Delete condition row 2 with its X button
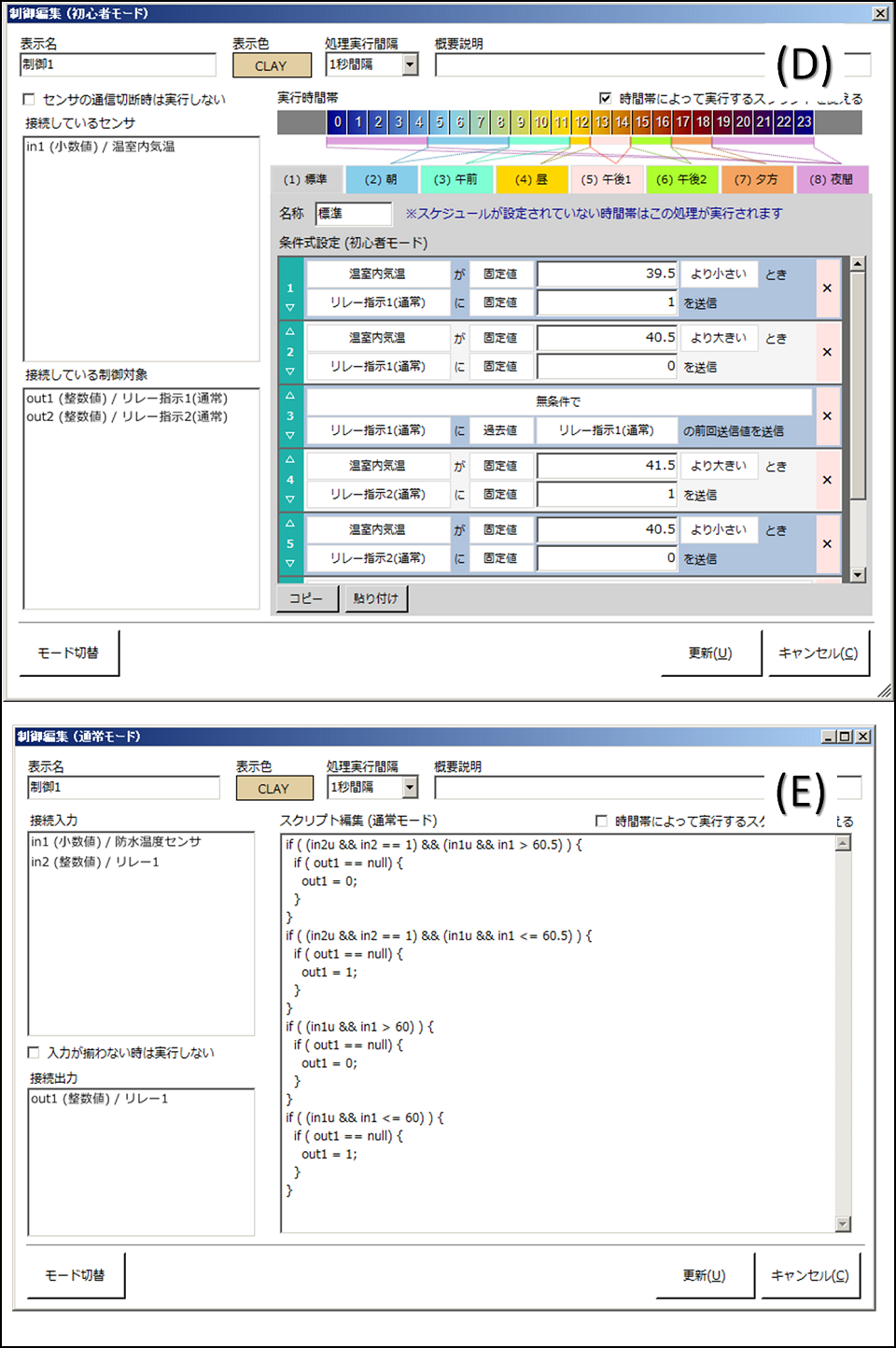 click(827, 352)
